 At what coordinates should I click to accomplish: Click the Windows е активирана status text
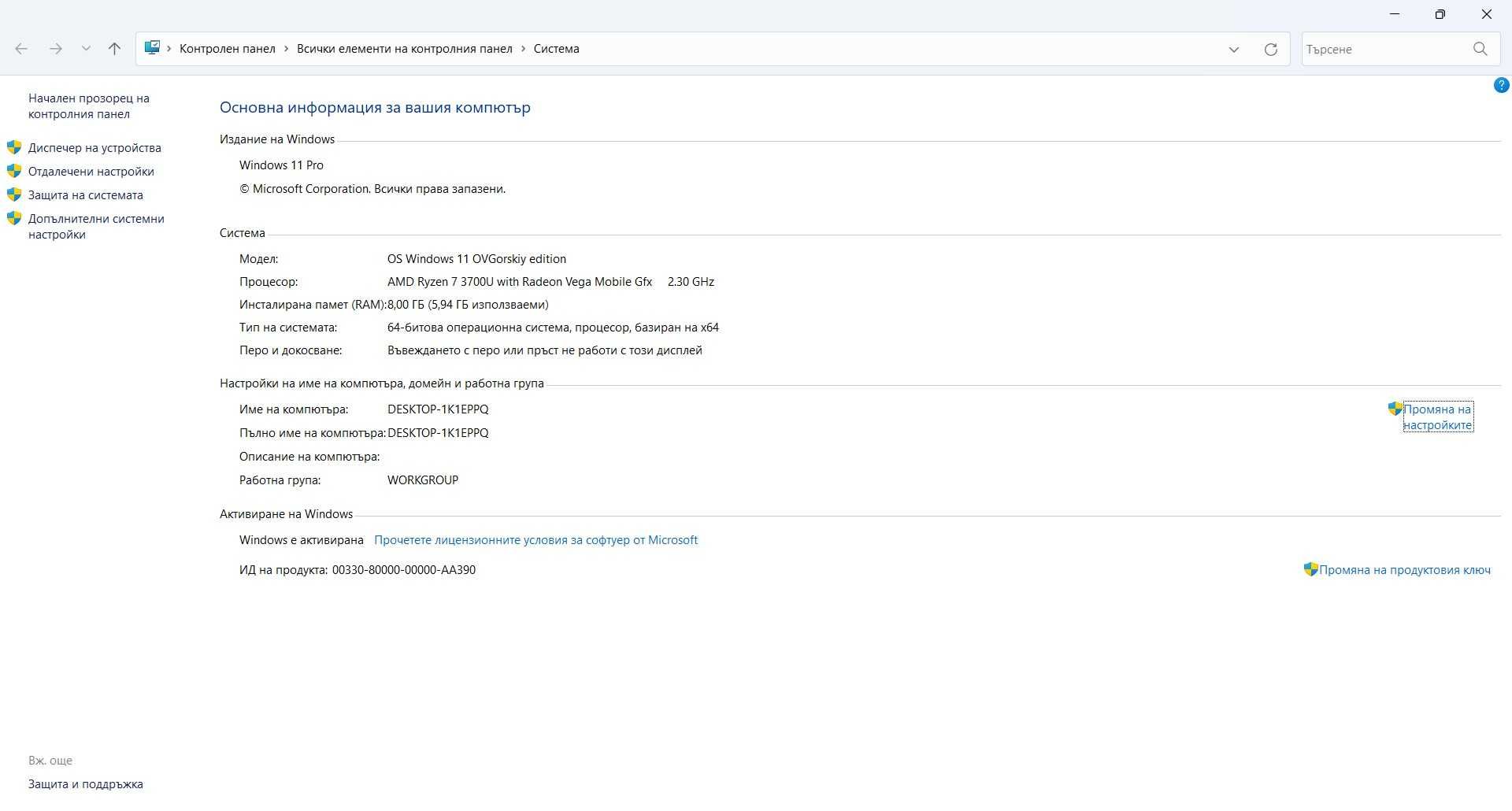(302, 540)
